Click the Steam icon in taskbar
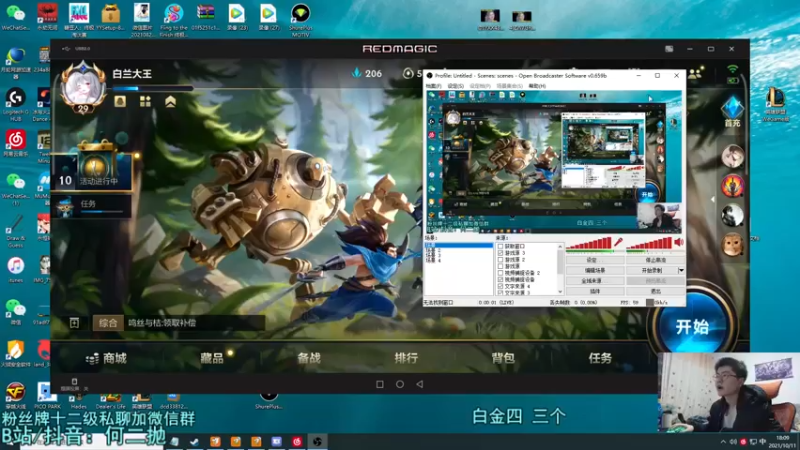The width and height of the screenshot is (800, 450). click(x=194, y=442)
